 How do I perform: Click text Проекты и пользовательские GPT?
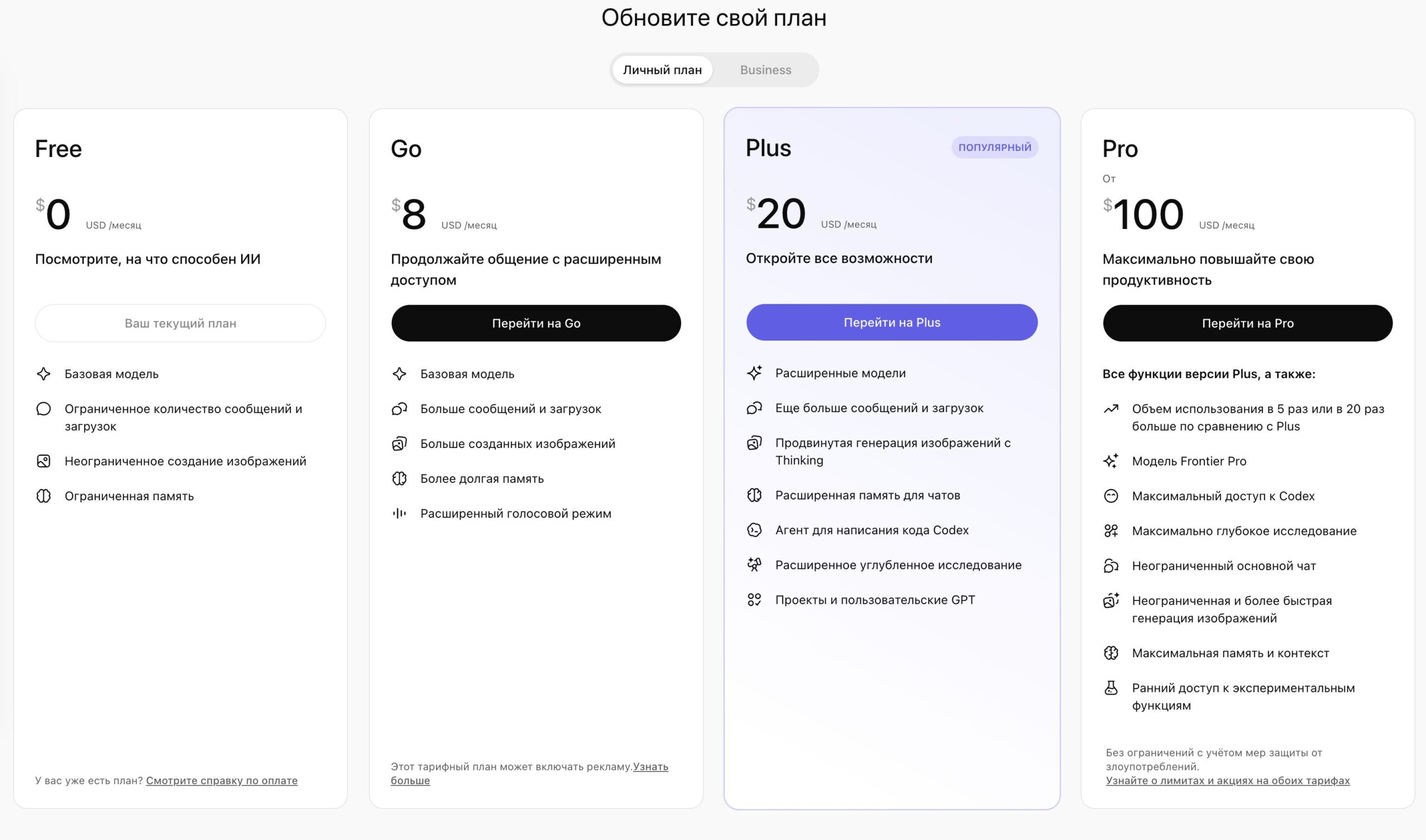click(875, 599)
